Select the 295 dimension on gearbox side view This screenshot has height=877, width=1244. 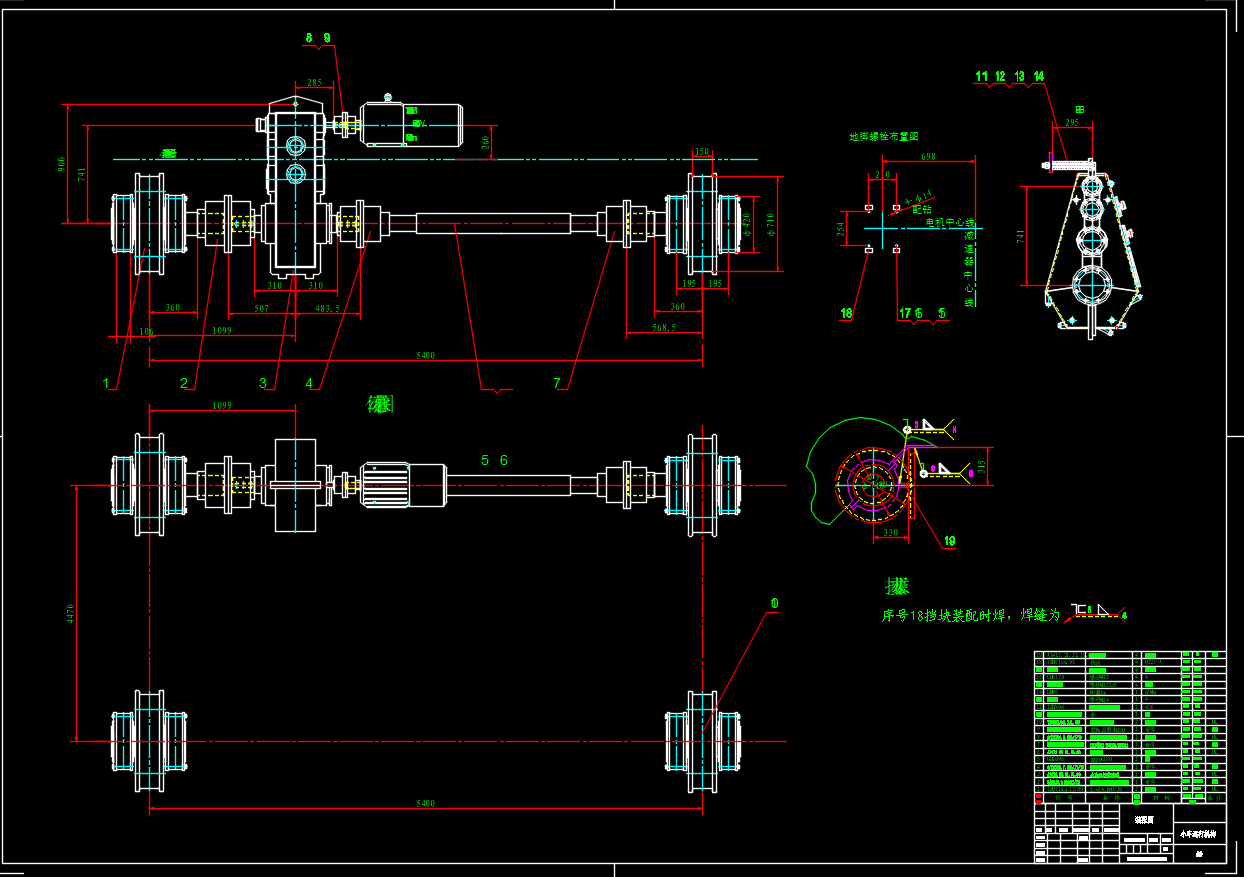1071,122
